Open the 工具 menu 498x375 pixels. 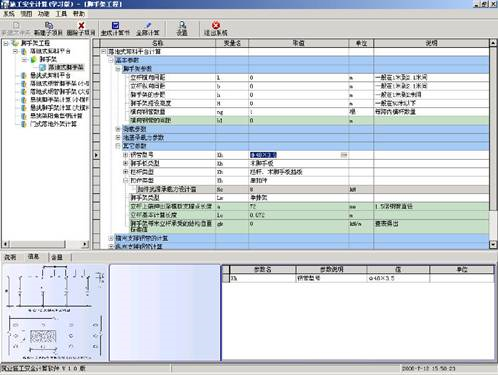tap(61, 14)
